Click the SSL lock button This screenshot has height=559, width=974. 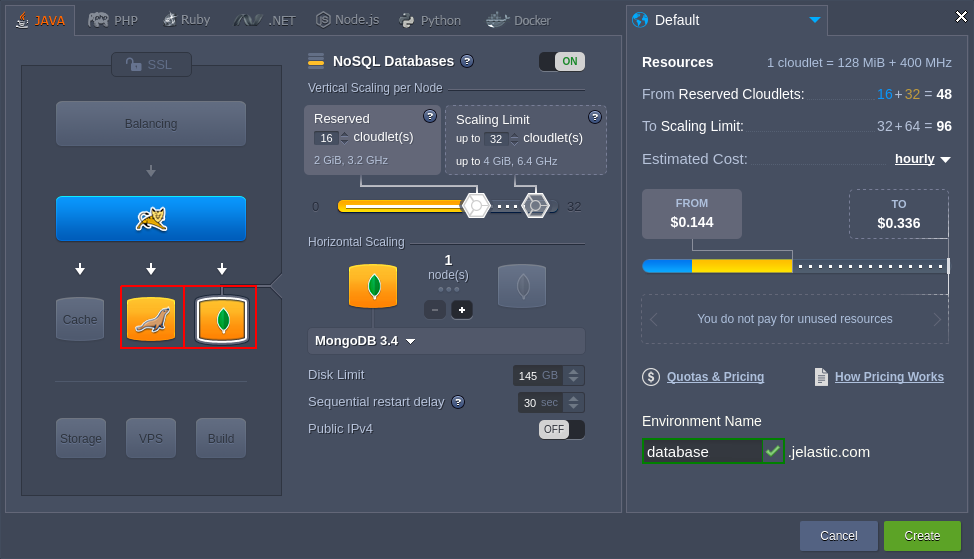coord(151,65)
